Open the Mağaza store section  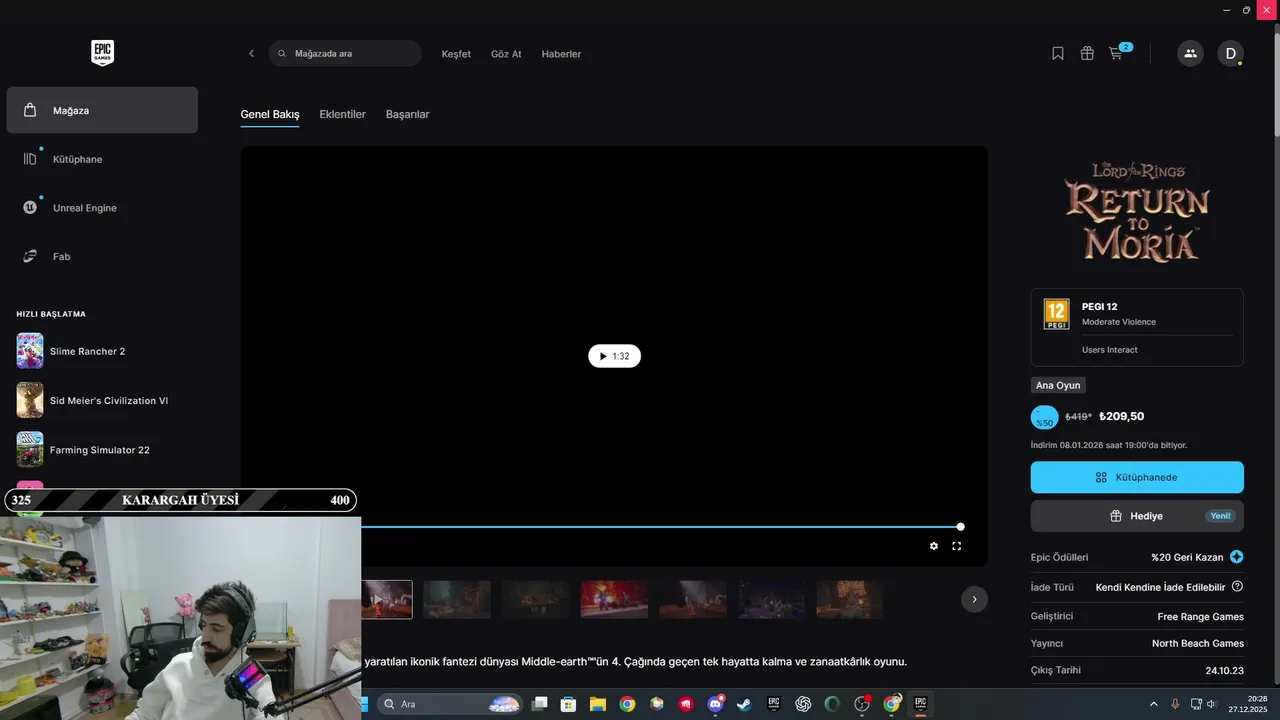pyautogui.click(x=102, y=110)
